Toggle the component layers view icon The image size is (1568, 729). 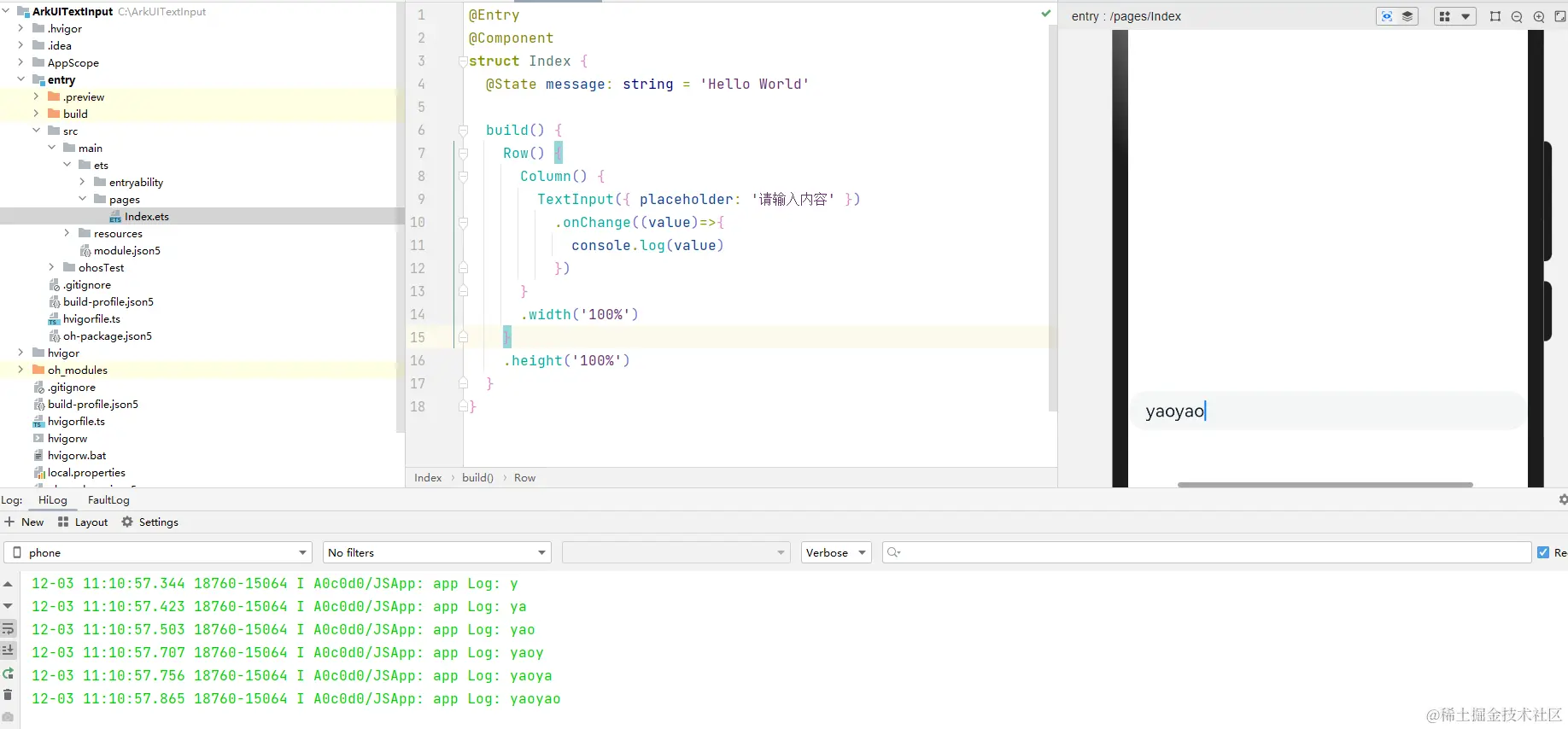[1407, 16]
